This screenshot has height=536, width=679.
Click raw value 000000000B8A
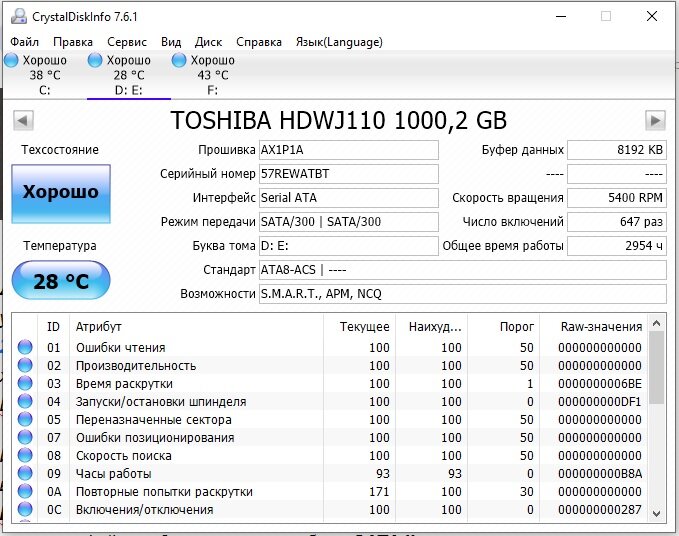(x=600, y=474)
